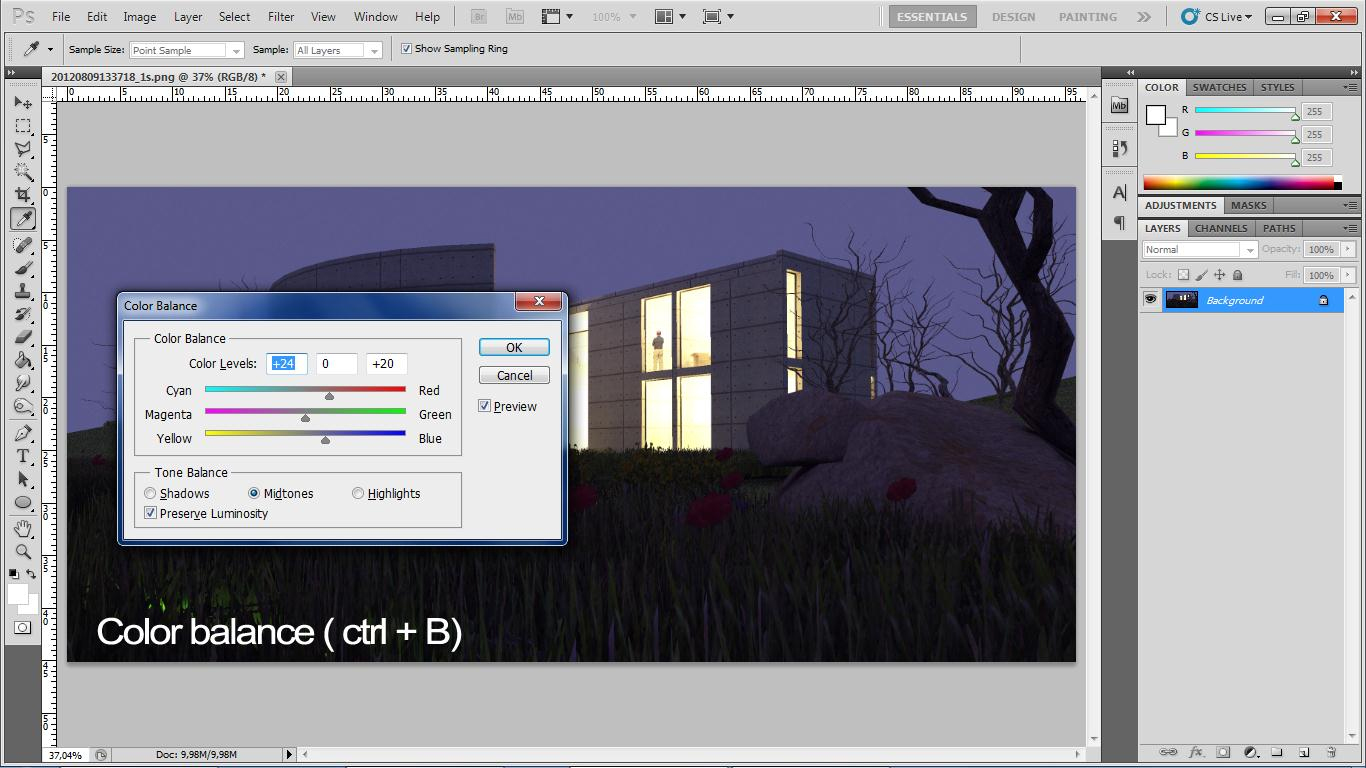Select the Magic Wand tool

coord(23,172)
